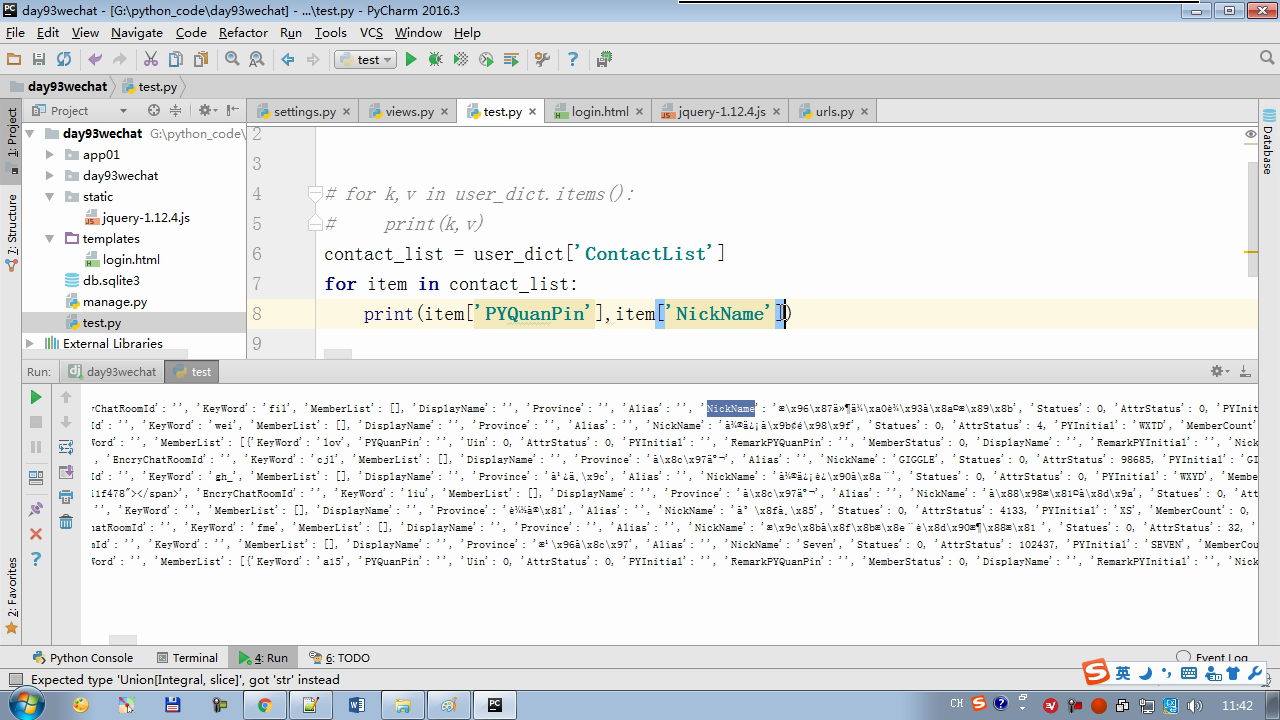This screenshot has height=720, width=1280.
Task: Open the Terminal tool window
Action: click(187, 658)
